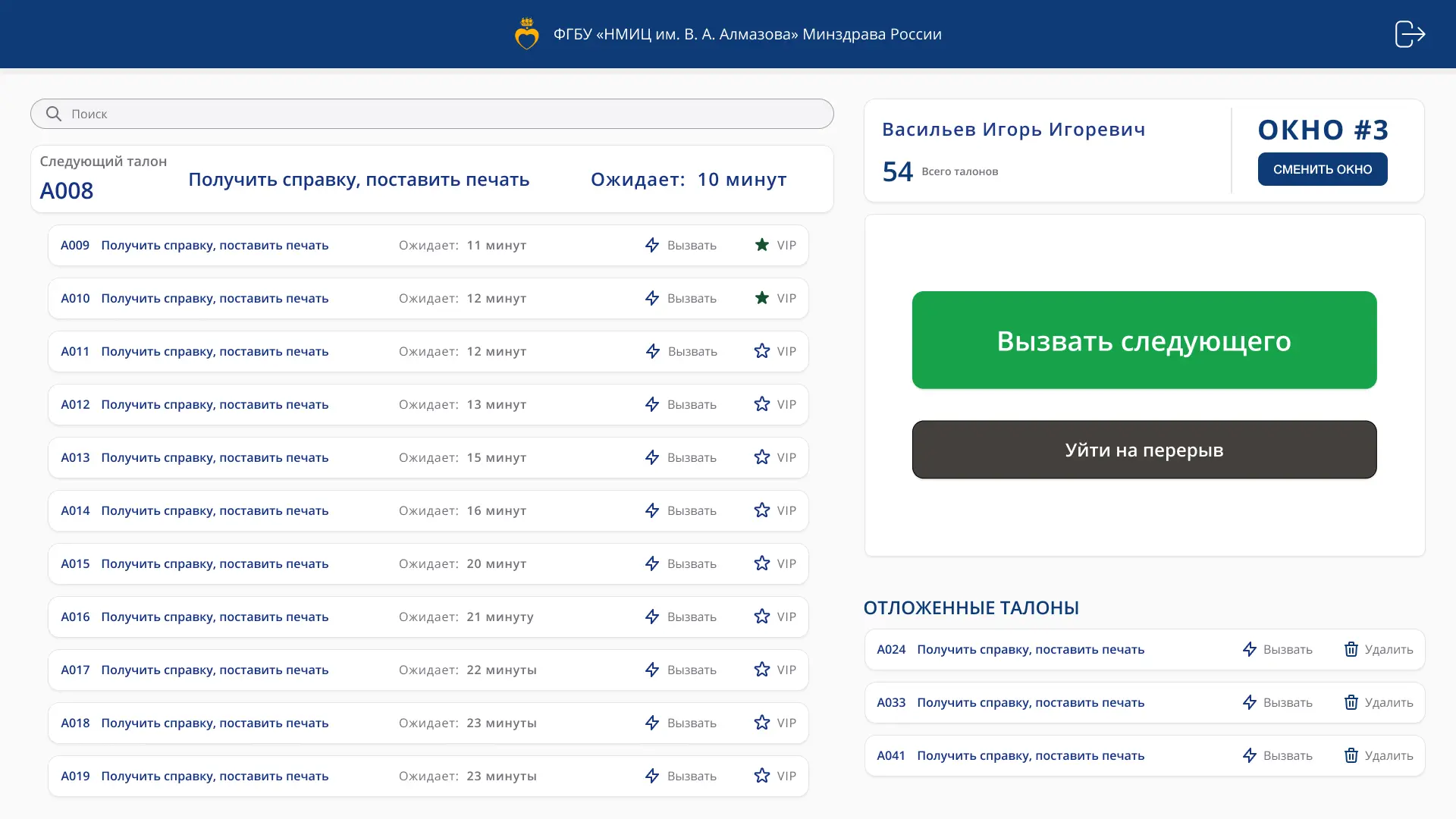
Task: Click waiting time "22 минуты" of ticket A017
Action: tap(502, 670)
